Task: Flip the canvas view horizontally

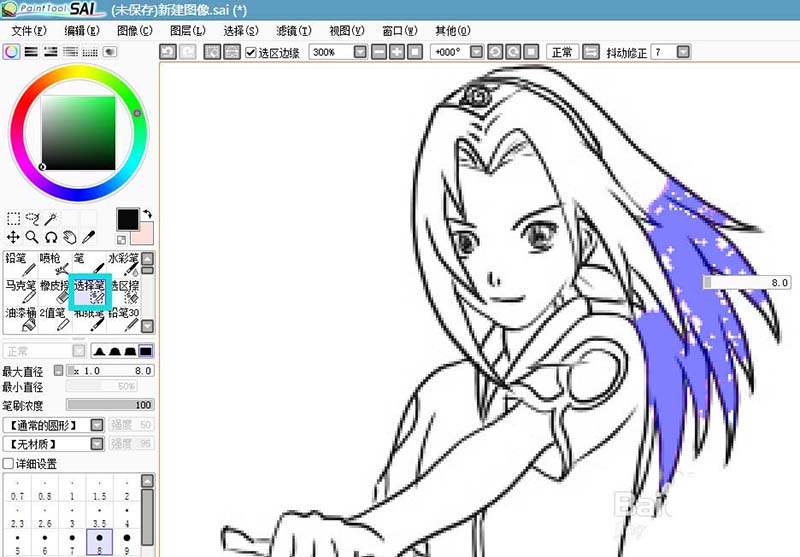Action: click(x=591, y=52)
